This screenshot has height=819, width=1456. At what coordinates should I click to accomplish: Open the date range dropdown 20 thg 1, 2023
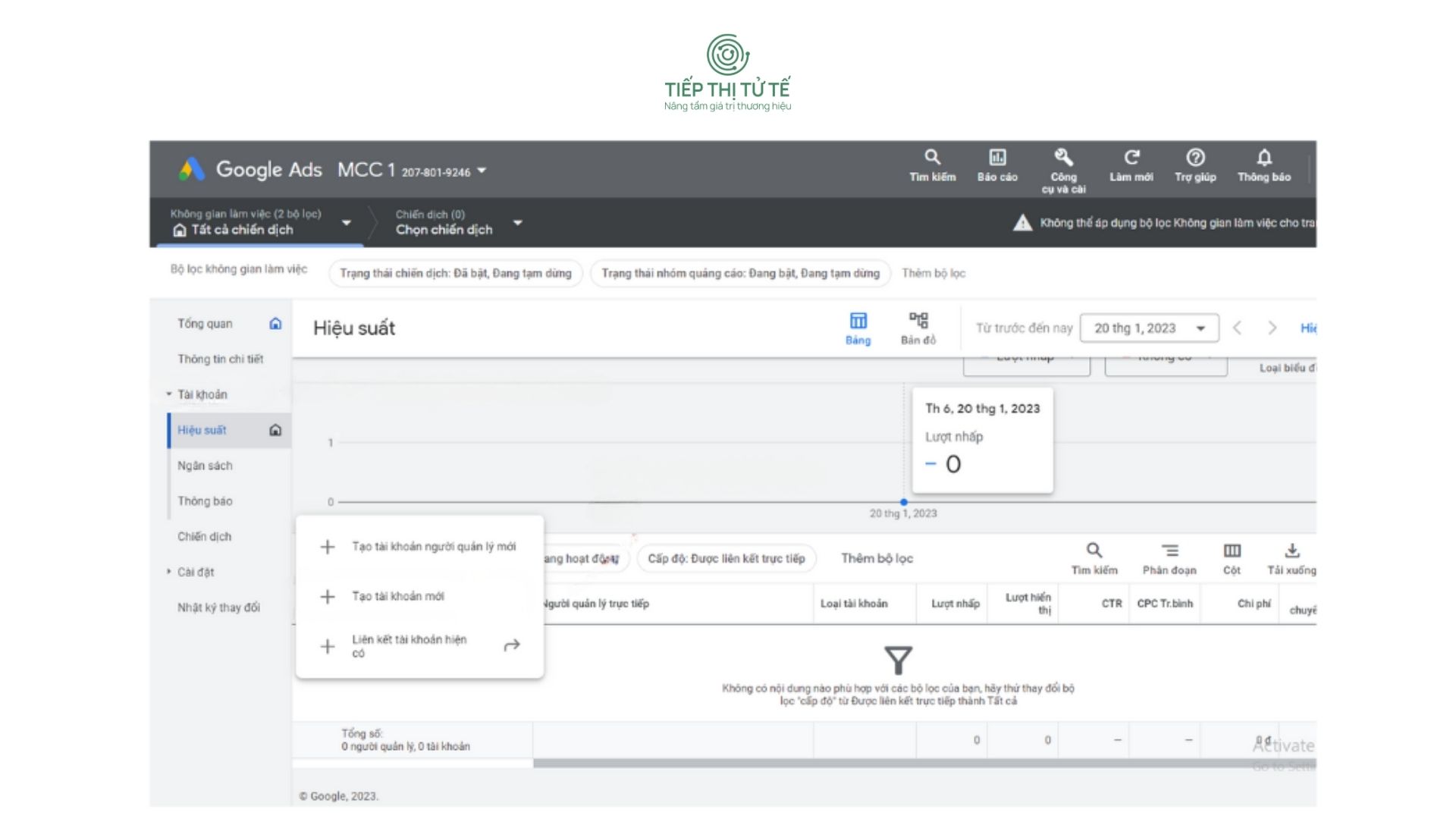pos(1149,328)
